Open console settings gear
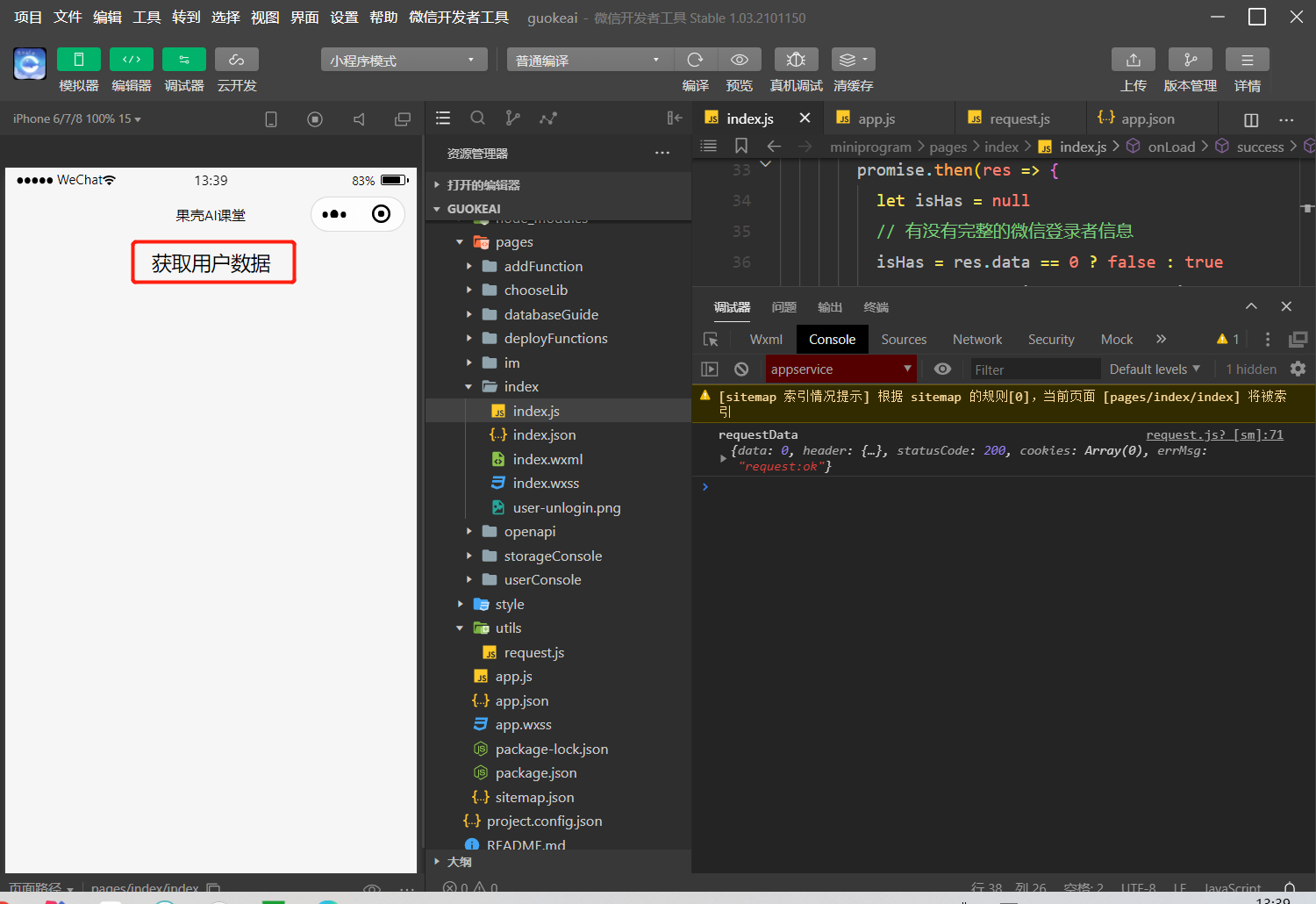1316x904 pixels. coord(1298,369)
